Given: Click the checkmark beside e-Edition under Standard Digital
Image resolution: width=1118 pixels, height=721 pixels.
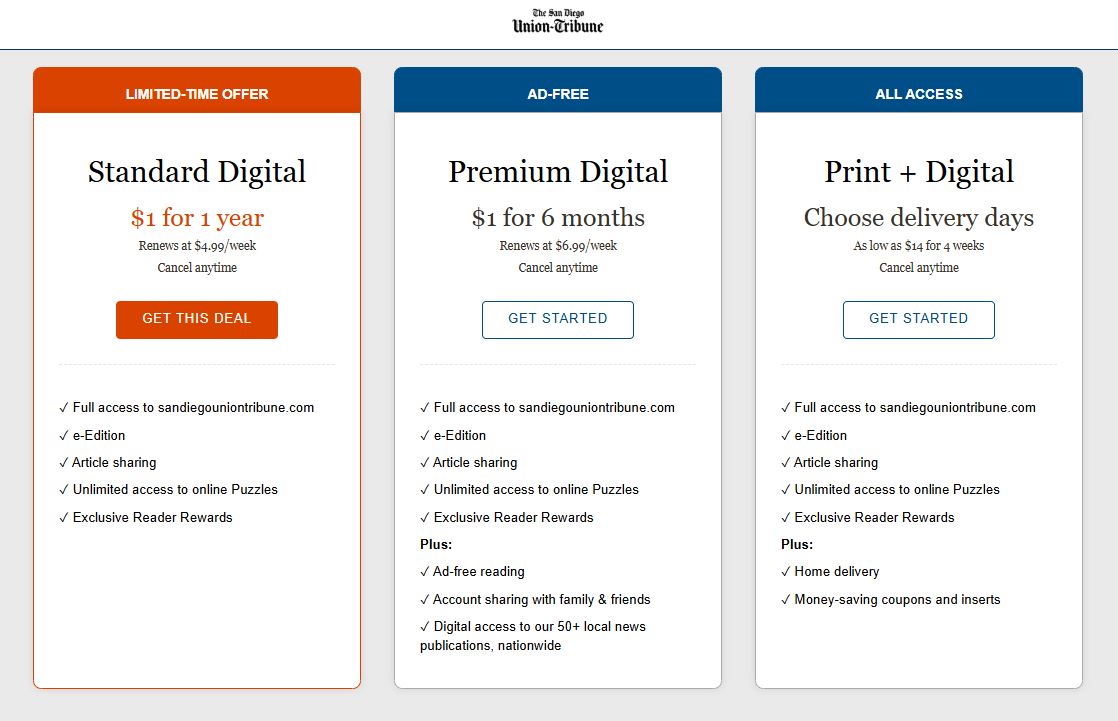Looking at the screenshot, I should (x=63, y=435).
